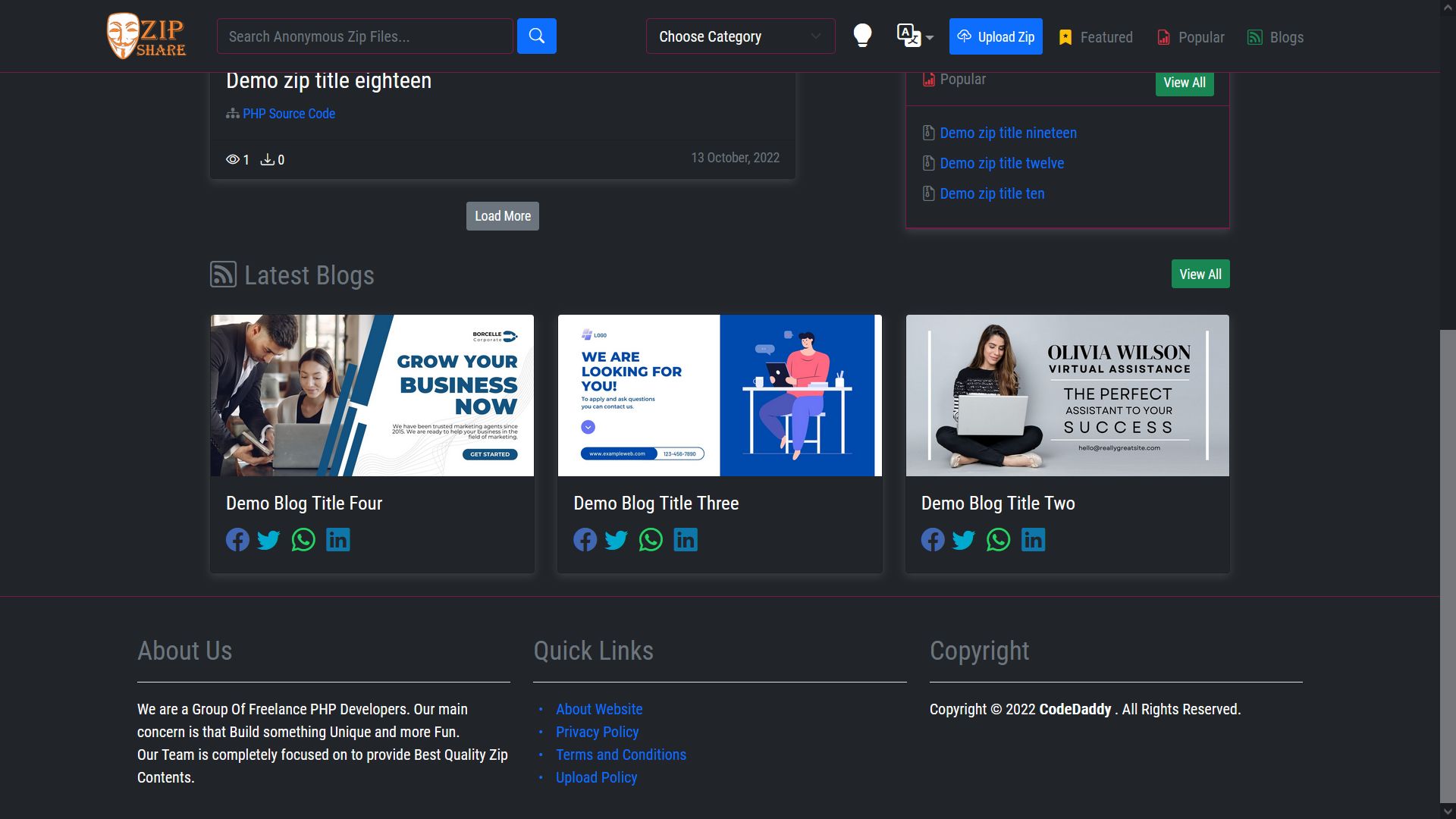Share Demo Blog Title Four on Facebook
1456x819 pixels.
tap(237, 539)
